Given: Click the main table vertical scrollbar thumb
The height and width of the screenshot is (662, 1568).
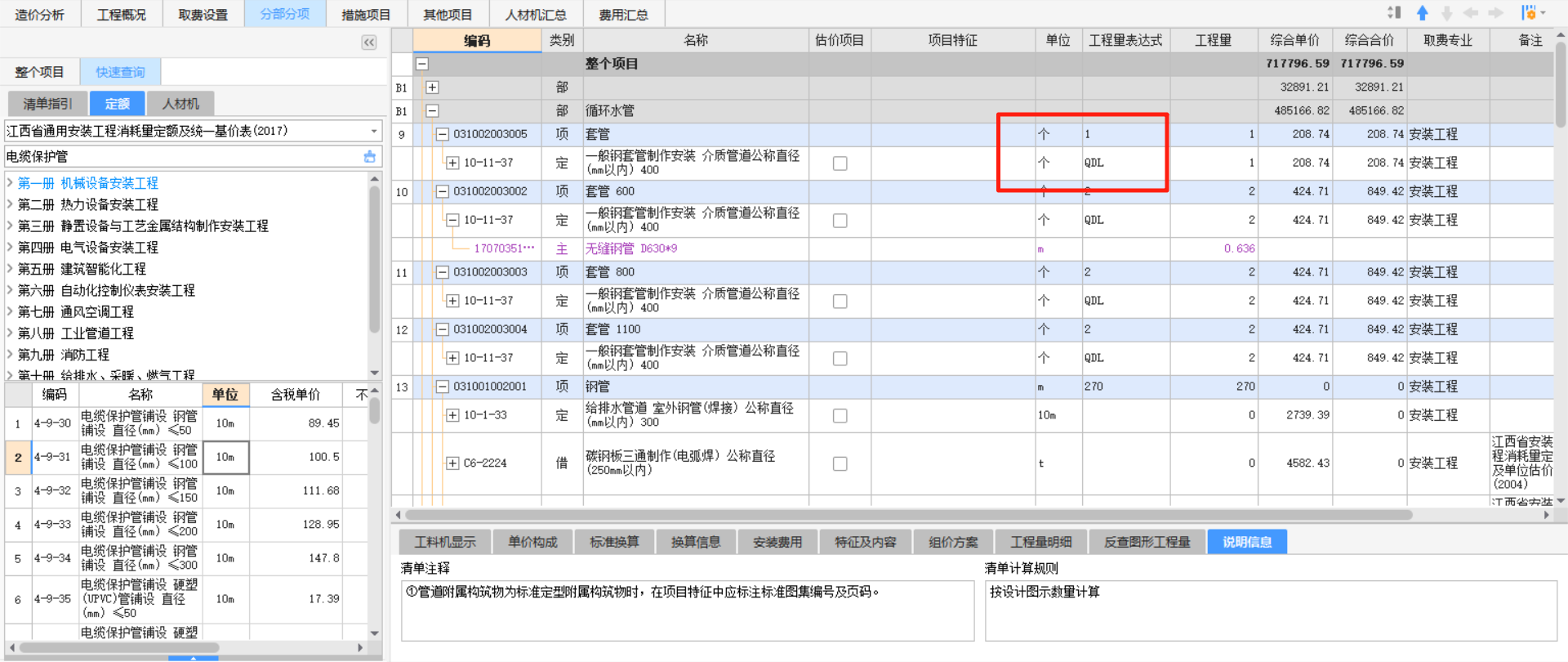Looking at the screenshot, I should click(1561, 85).
